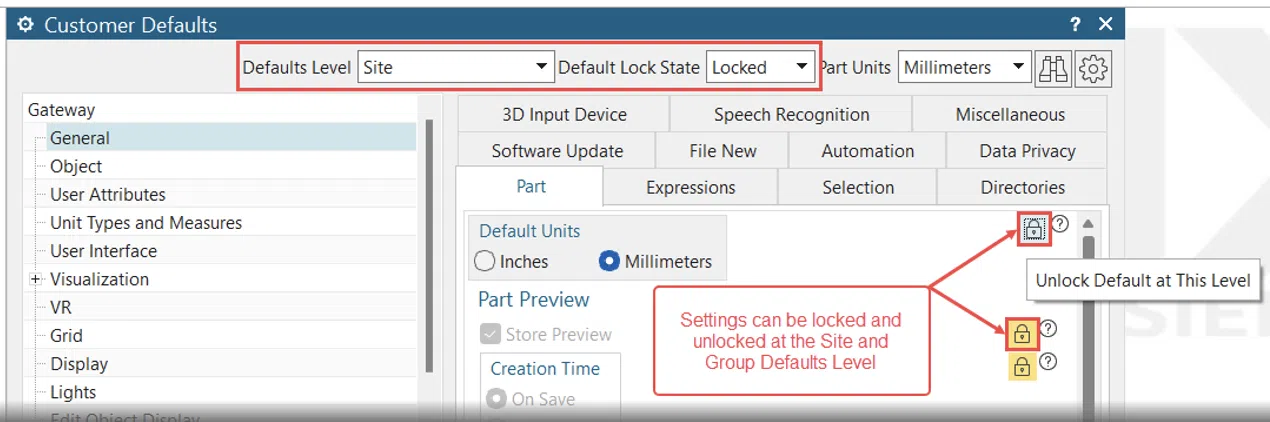
Task: Click the title bar help question mark
Action: click(x=1075, y=24)
